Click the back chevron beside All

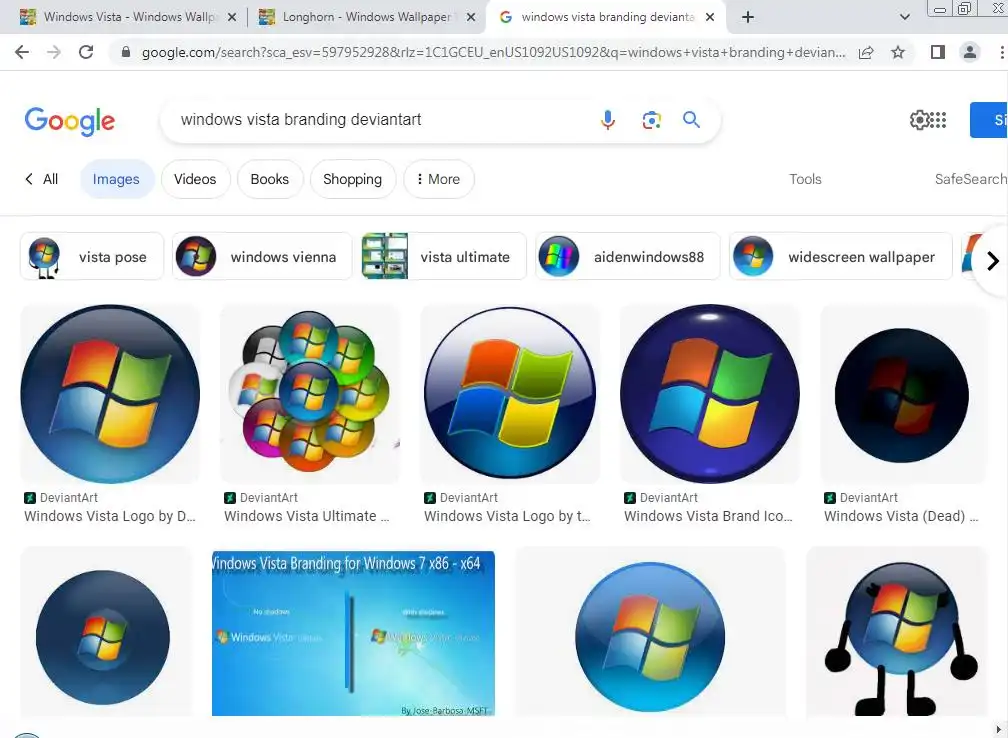tap(28, 179)
